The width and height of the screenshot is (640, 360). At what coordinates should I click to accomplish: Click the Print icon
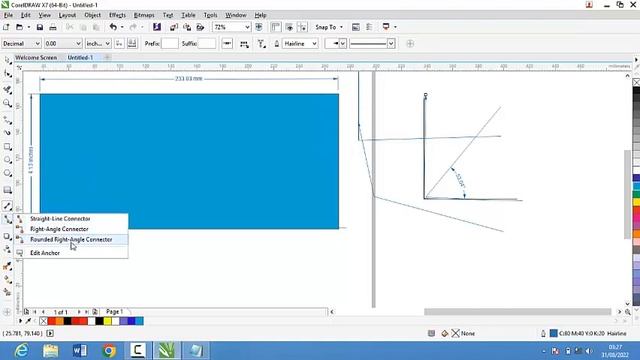(53, 27)
